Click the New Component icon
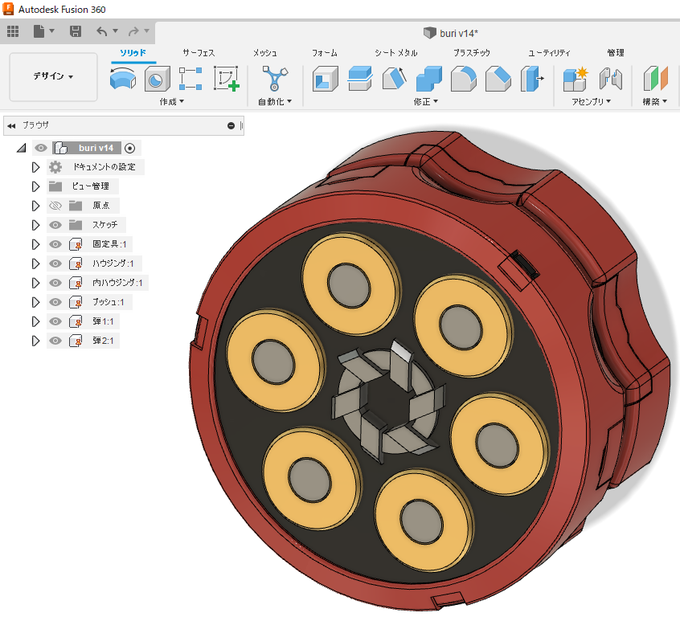The width and height of the screenshot is (680, 617). pyautogui.click(x=575, y=79)
